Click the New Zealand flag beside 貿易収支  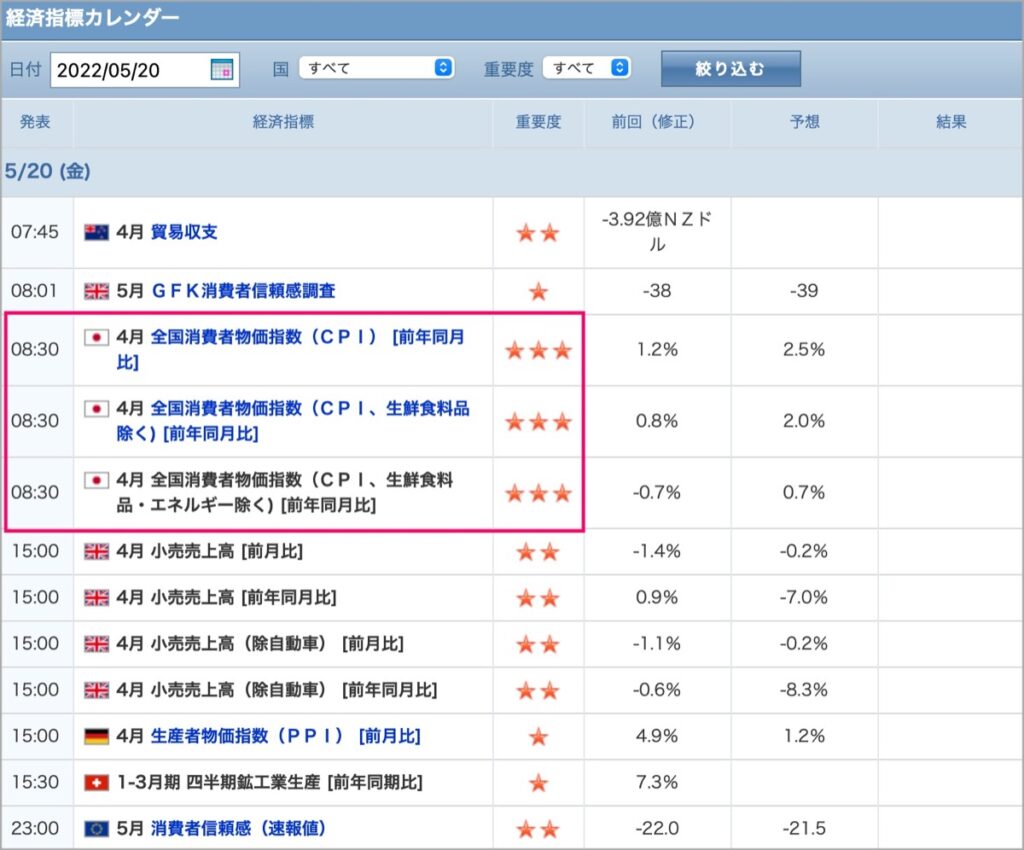97,232
